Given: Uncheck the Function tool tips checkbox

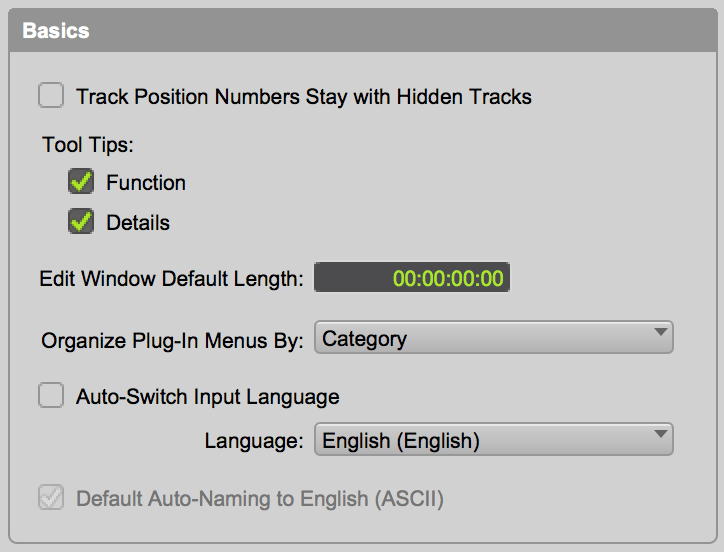Looking at the screenshot, I should pyautogui.click(x=81, y=183).
